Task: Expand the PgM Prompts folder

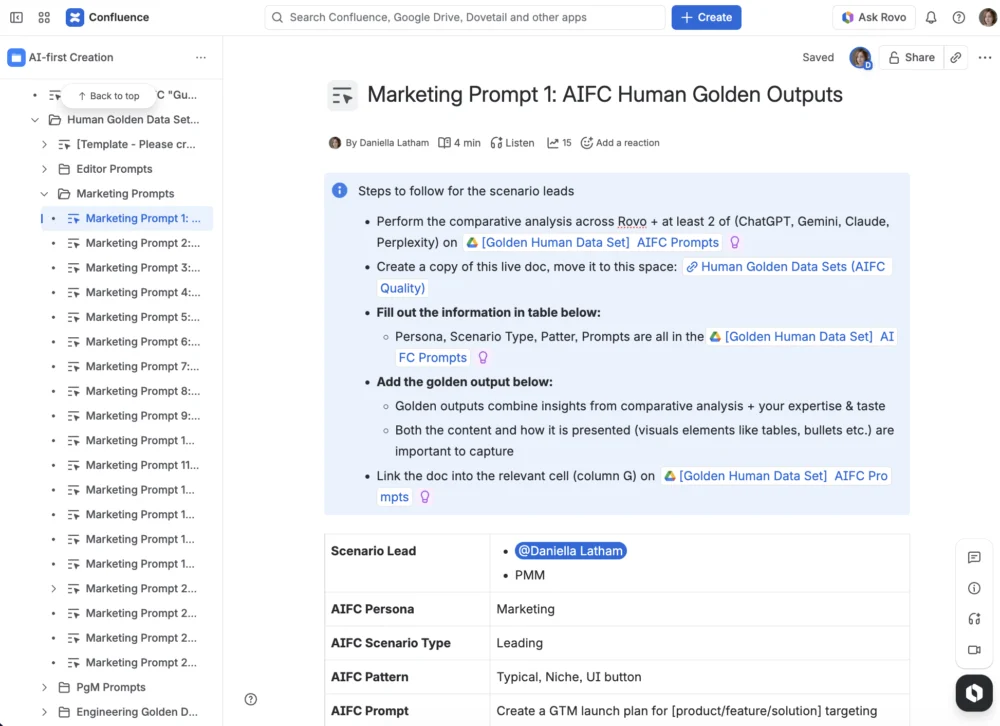Action: coord(44,687)
